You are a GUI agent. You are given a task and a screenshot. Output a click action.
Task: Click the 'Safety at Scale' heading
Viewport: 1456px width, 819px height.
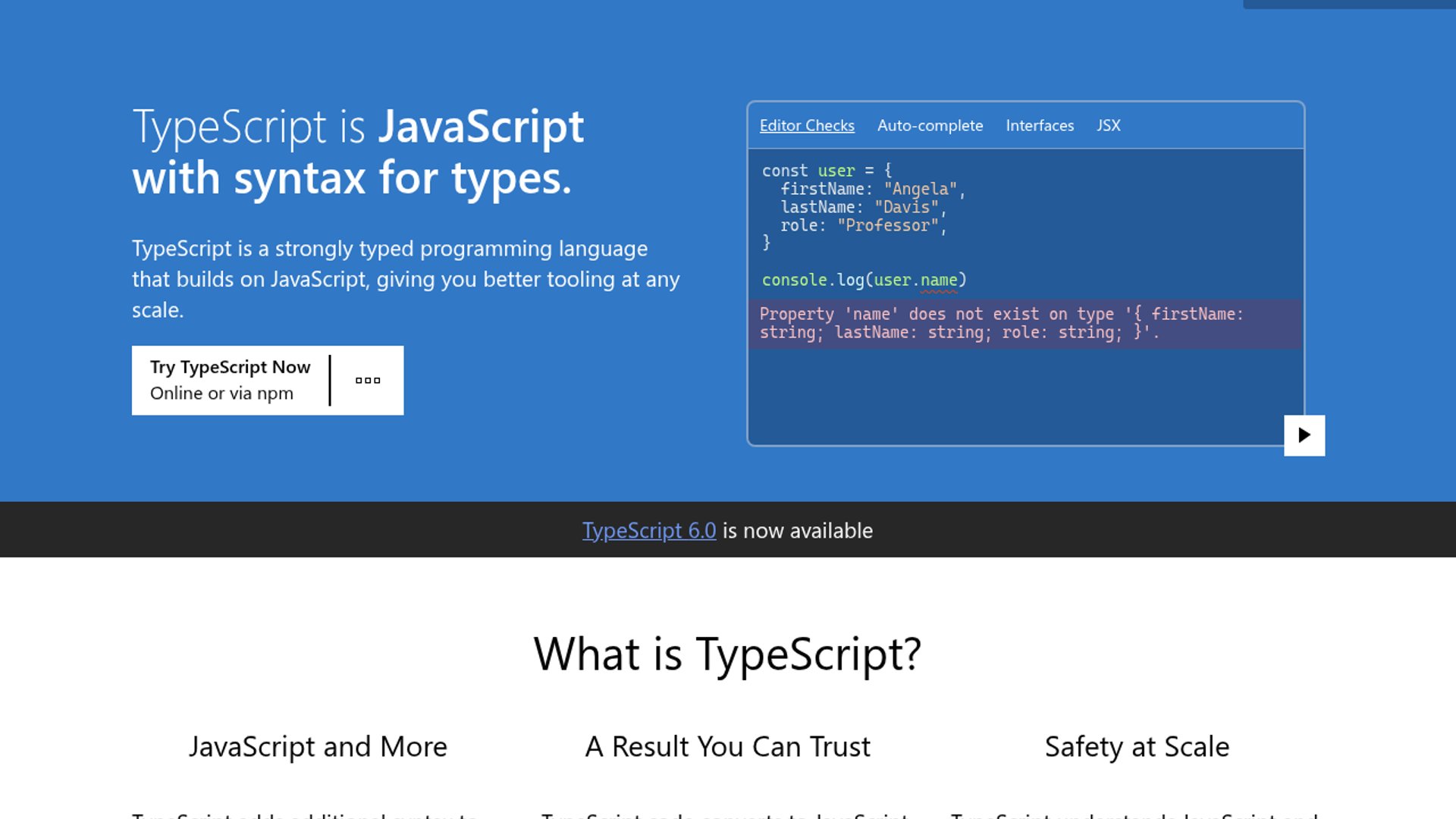[1137, 747]
